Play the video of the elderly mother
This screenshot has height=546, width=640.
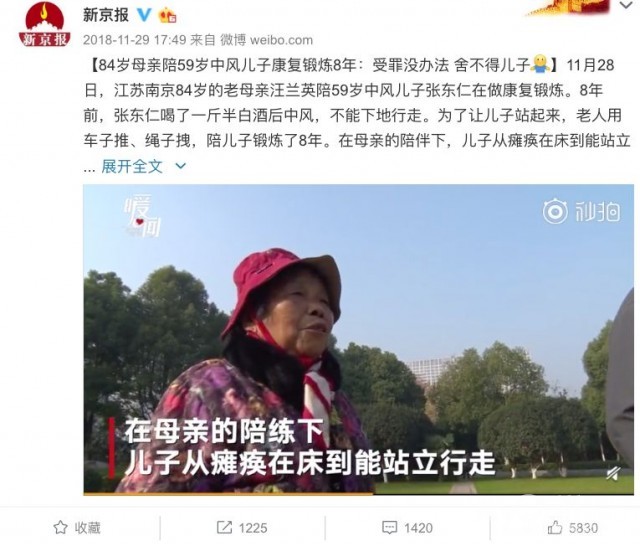[358, 340]
